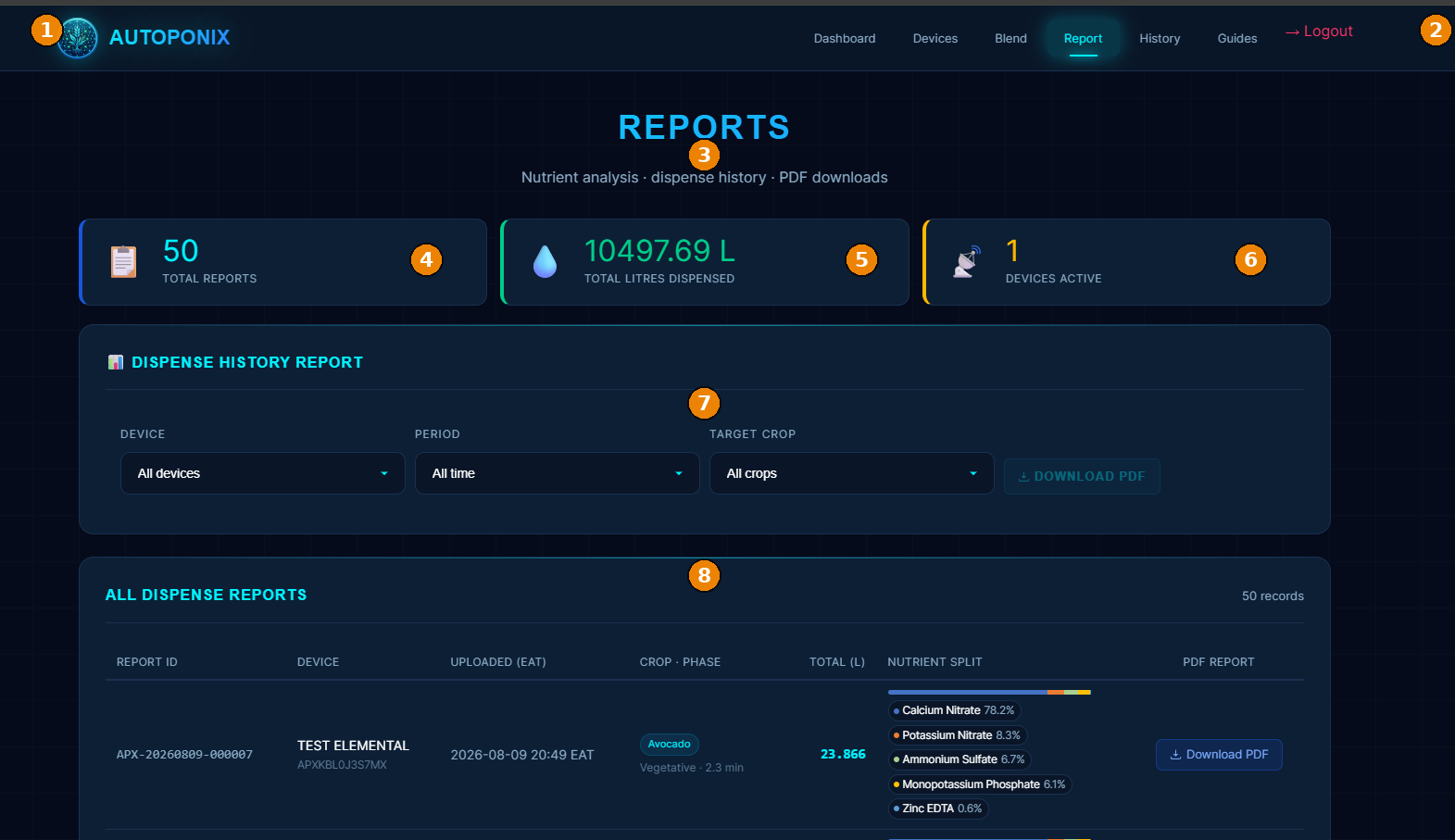This screenshot has height=840, width=1455.
Task: Click the Autoponix leaf logo icon
Action: click(x=78, y=38)
